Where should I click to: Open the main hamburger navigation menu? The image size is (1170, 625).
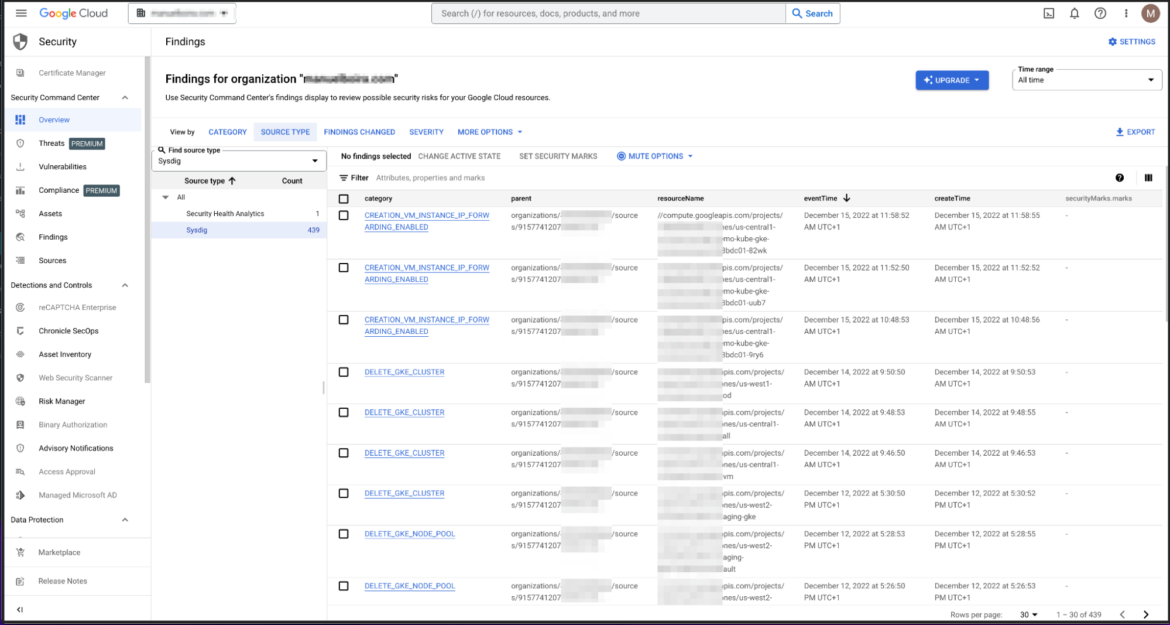[x=21, y=13]
